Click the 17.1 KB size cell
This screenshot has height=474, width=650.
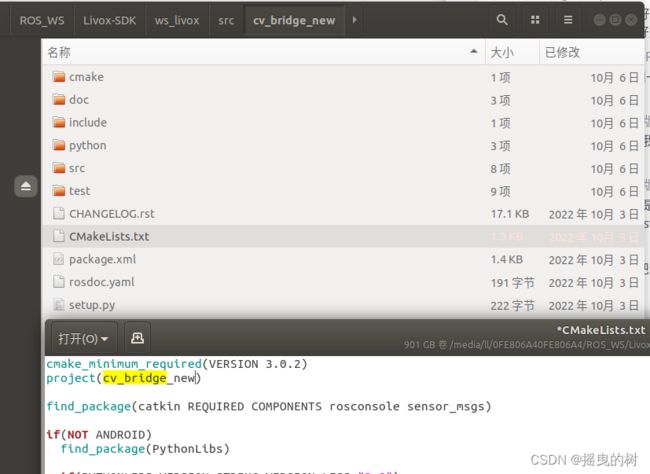point(510,214)
